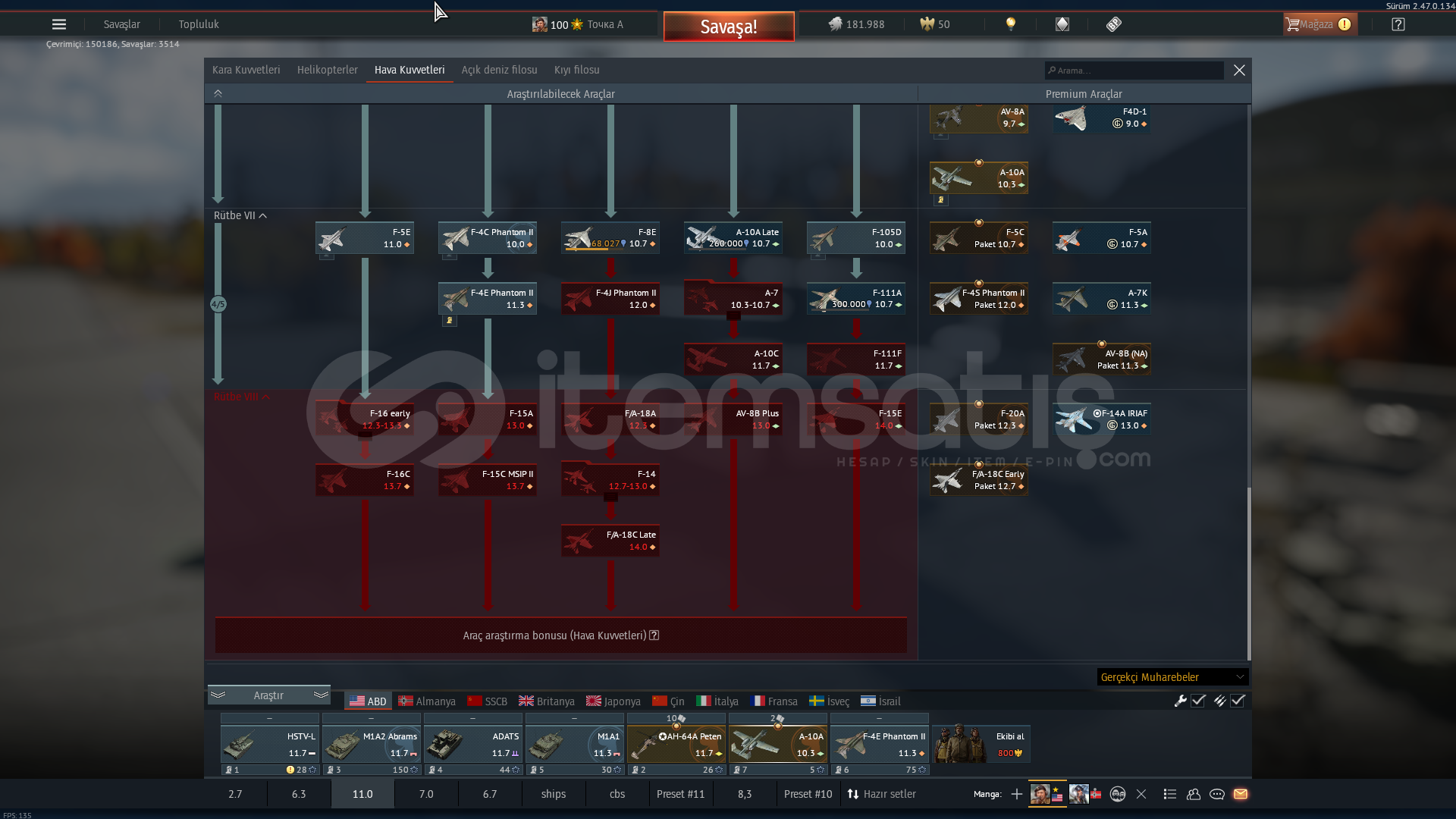Open the help question mark icon
The width and height of the screenshot is (1456, 819).
(x=1398, y=24)
